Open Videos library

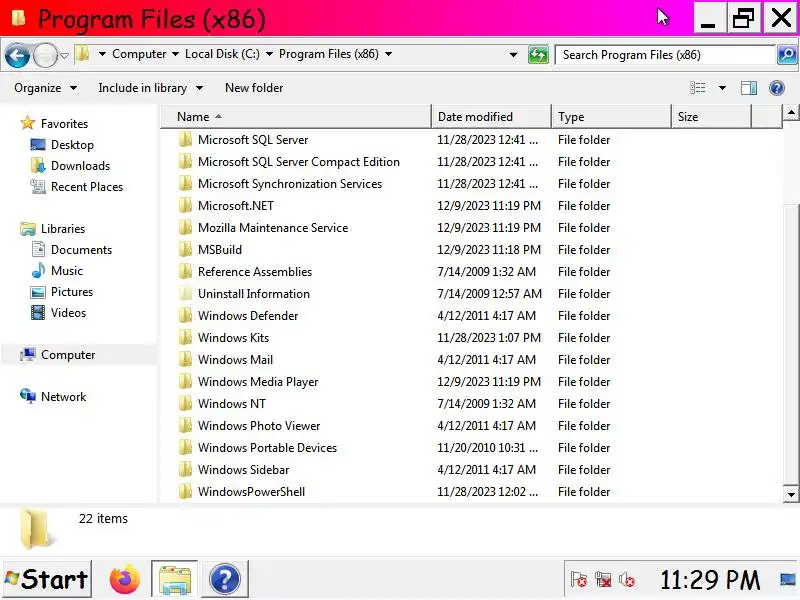pyautogui.click(x=68, y=313)
